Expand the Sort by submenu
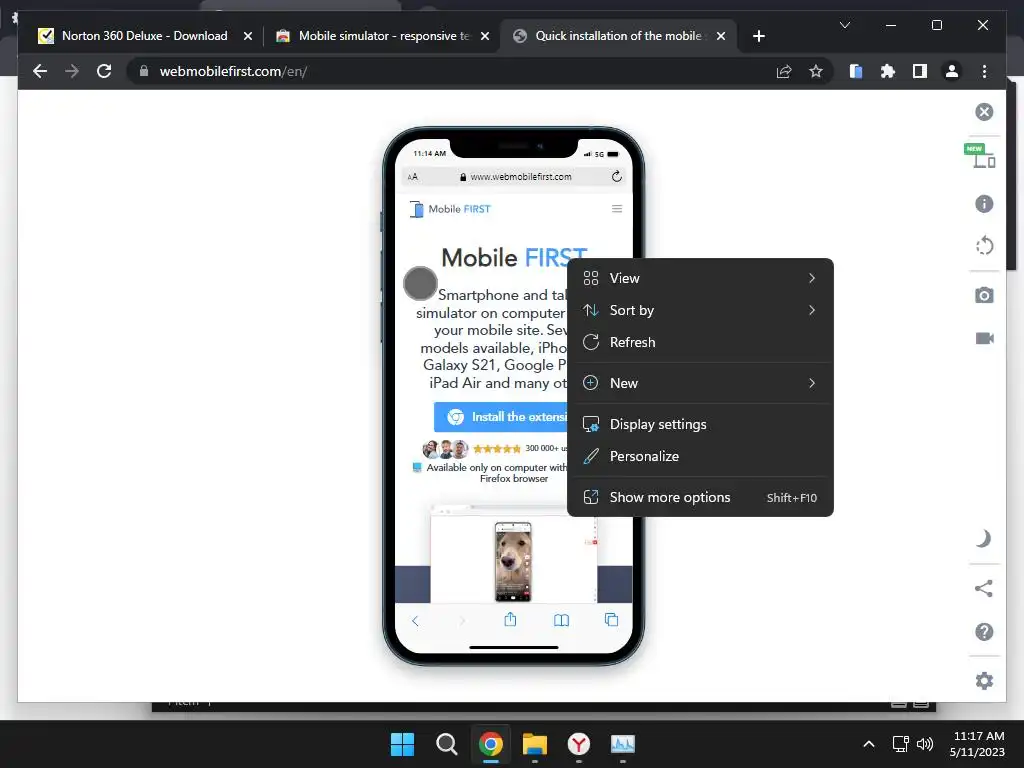Viewport: 1024px width, 768px height. 700,310
